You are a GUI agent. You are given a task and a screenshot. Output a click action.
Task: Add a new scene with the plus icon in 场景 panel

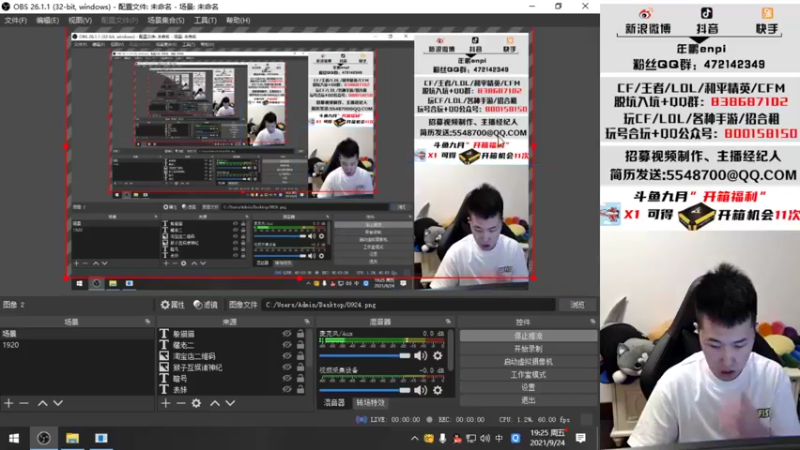click(9, 403)
